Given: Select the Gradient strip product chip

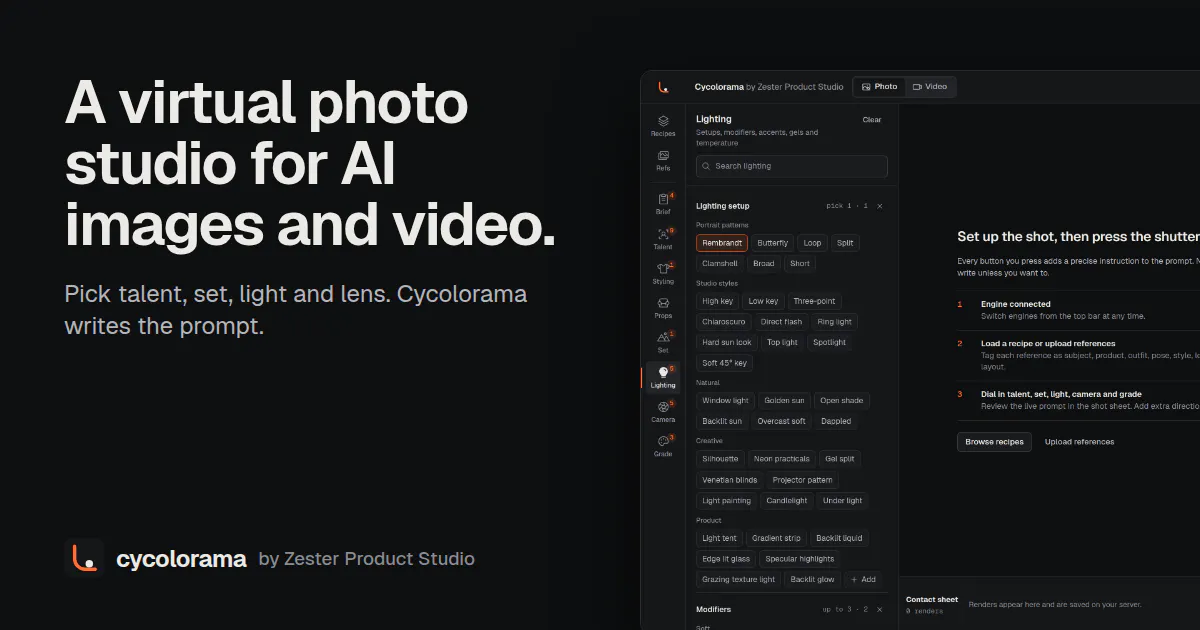Looking at the screenshot, I should click(x=777, y=538).
